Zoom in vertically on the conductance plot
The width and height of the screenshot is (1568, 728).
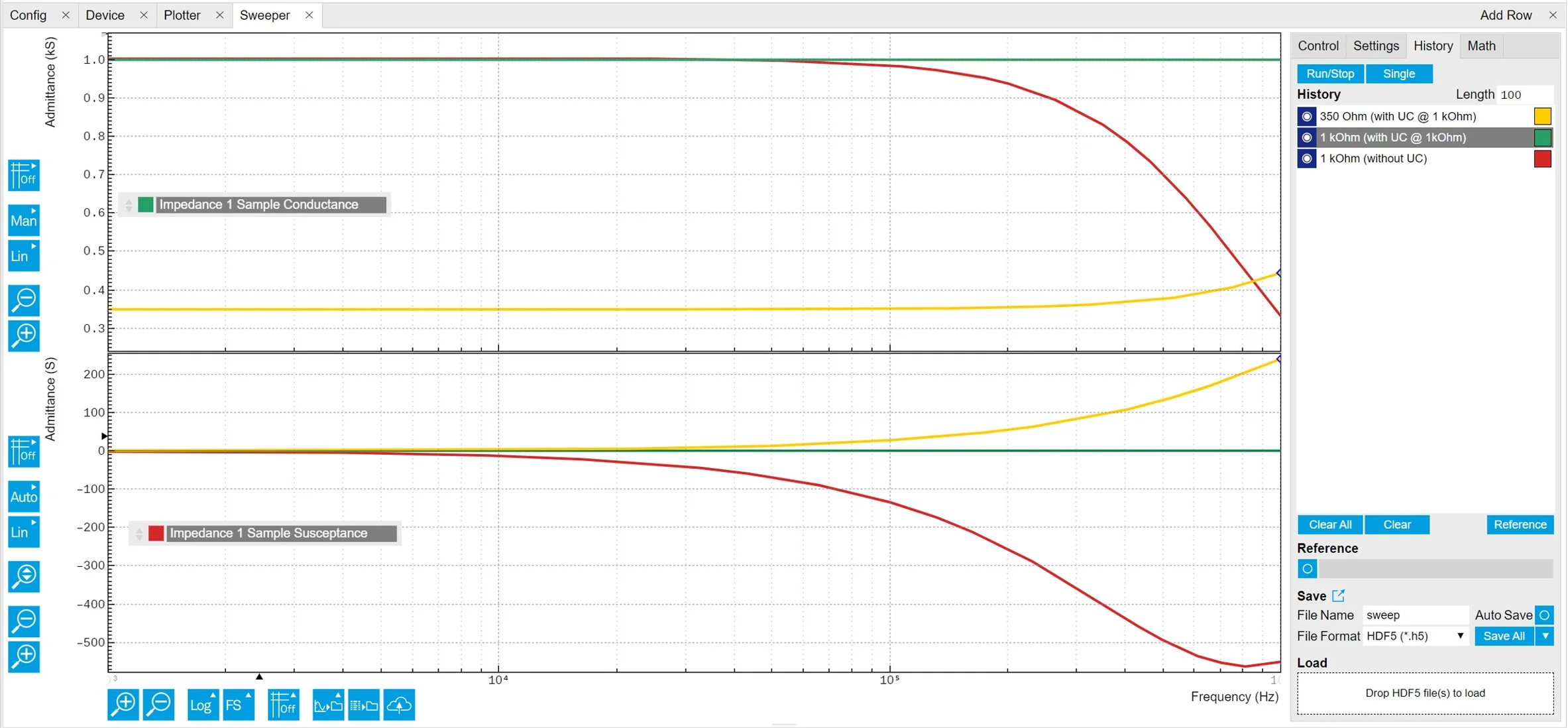tap(24, 335)
